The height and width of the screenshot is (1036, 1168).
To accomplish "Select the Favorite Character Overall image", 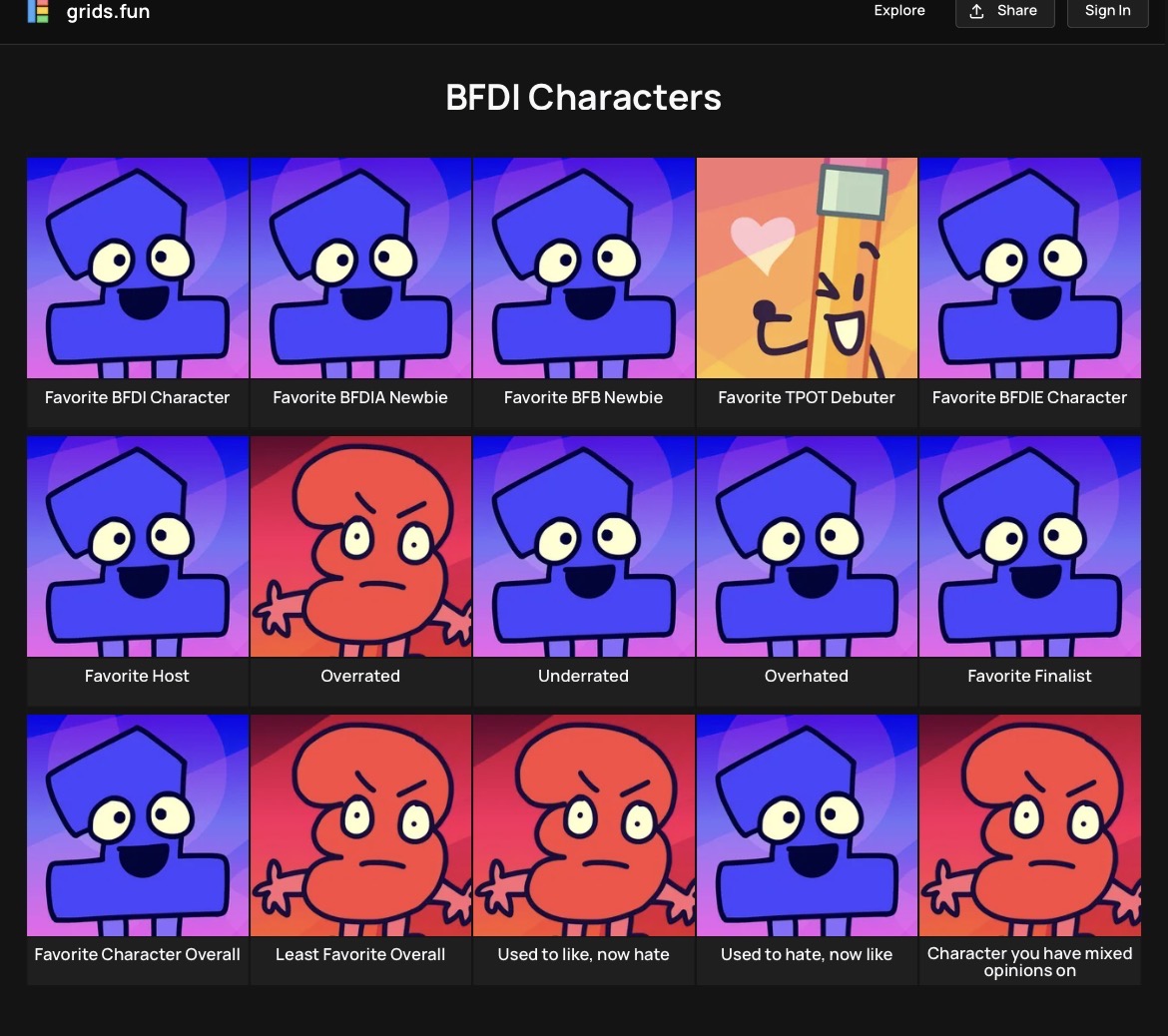I will pos(138,825).
